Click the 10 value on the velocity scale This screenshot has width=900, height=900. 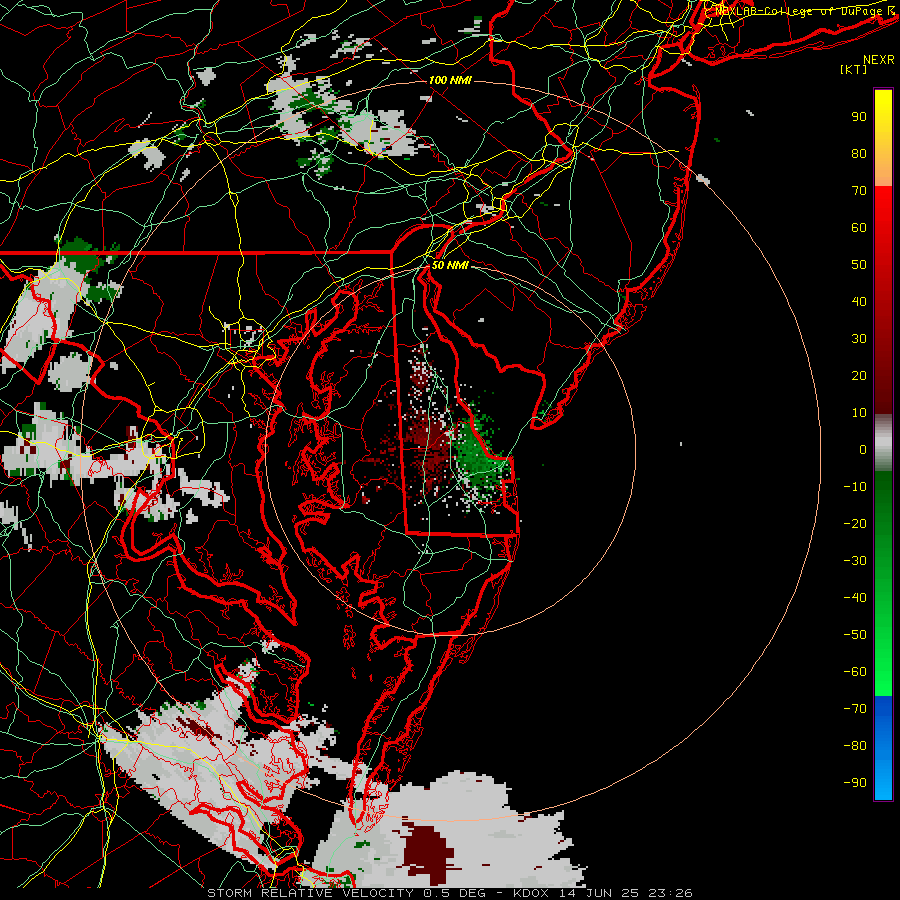tap(859, 413)
